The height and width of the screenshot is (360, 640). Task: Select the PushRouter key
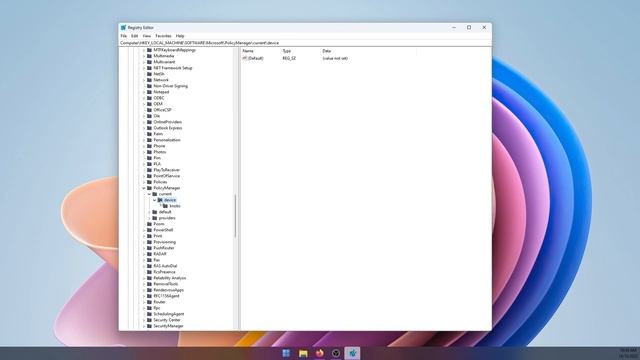[164, 248]
